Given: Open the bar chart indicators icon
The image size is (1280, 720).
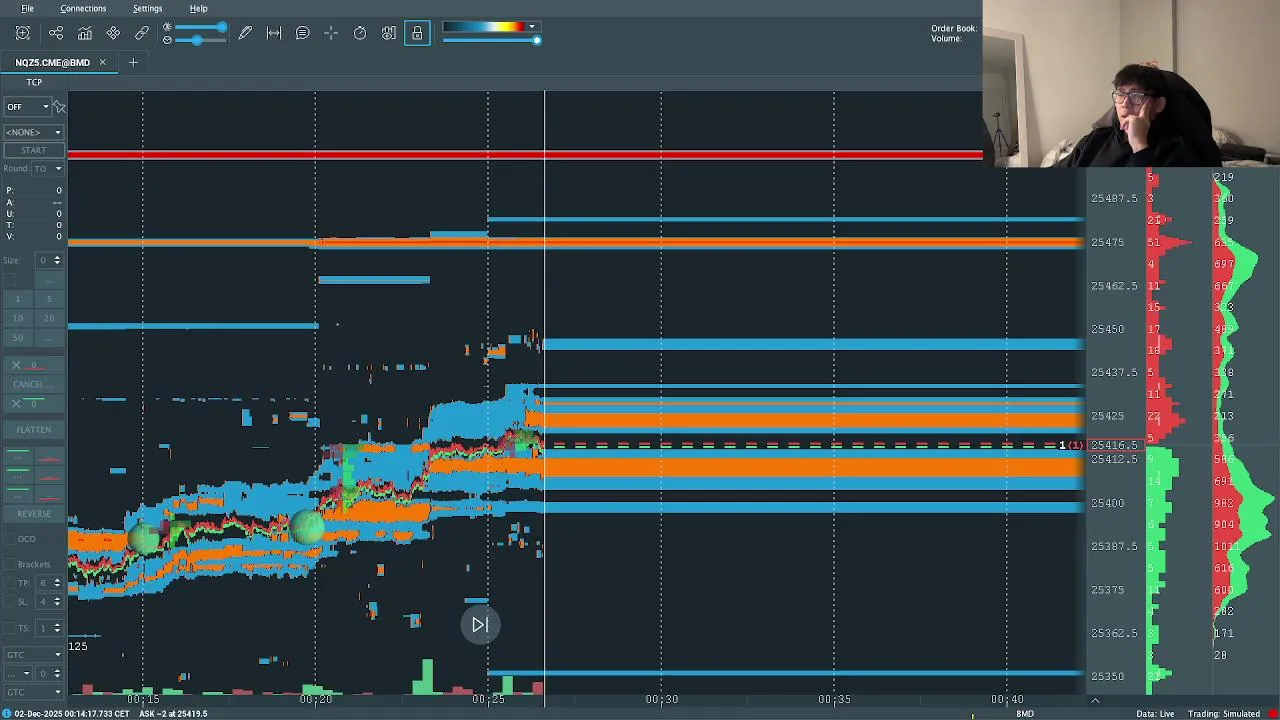Looking at the screenshot, I should pyautogui.click(x=85, y=33).
